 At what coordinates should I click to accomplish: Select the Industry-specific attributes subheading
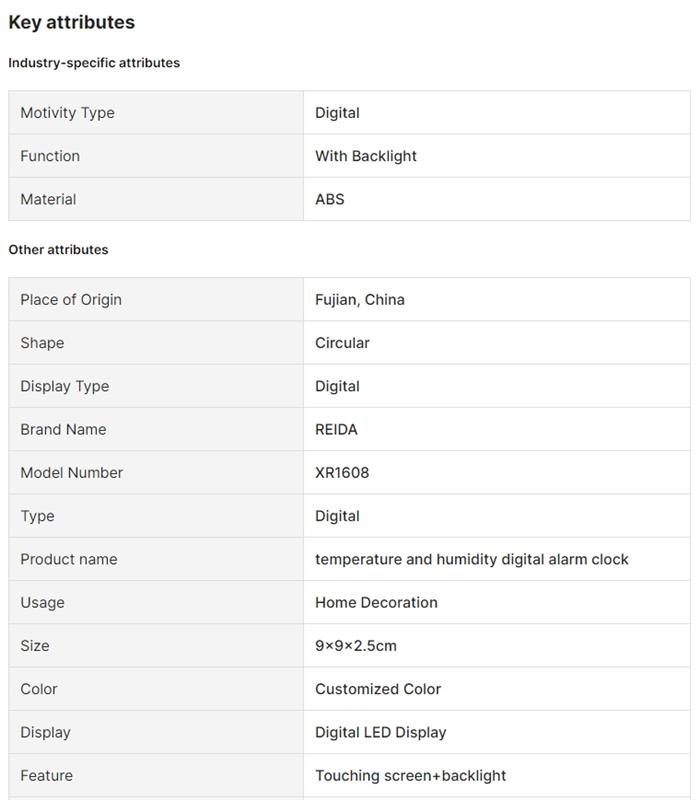[x=94, y=63]
